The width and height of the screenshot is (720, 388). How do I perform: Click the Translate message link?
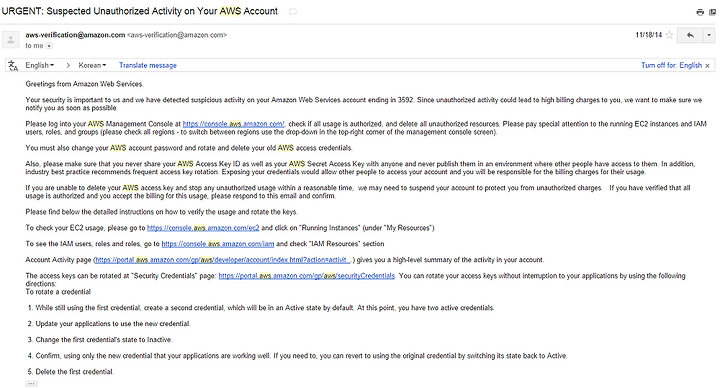[148, 65]
